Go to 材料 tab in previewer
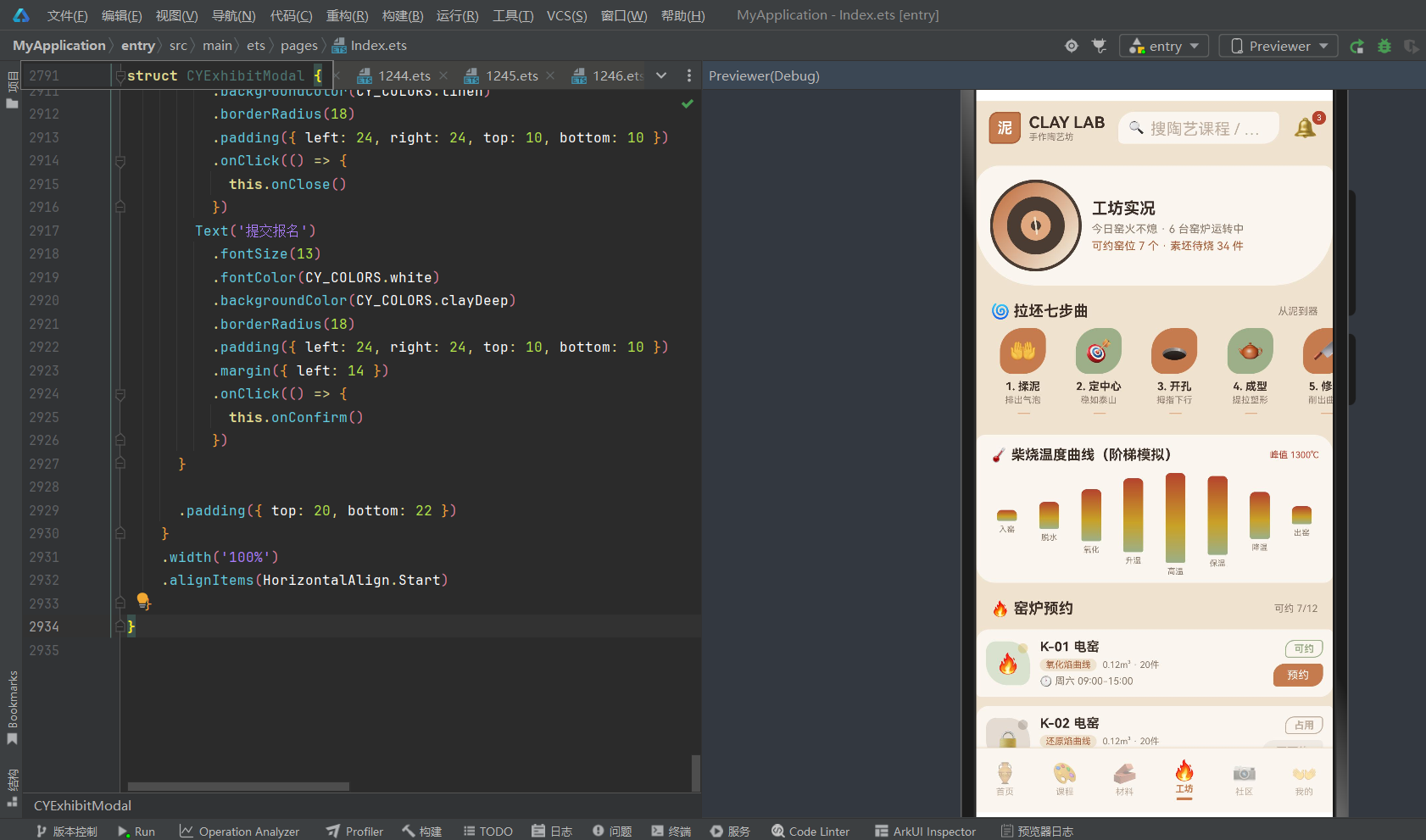 1124,779
